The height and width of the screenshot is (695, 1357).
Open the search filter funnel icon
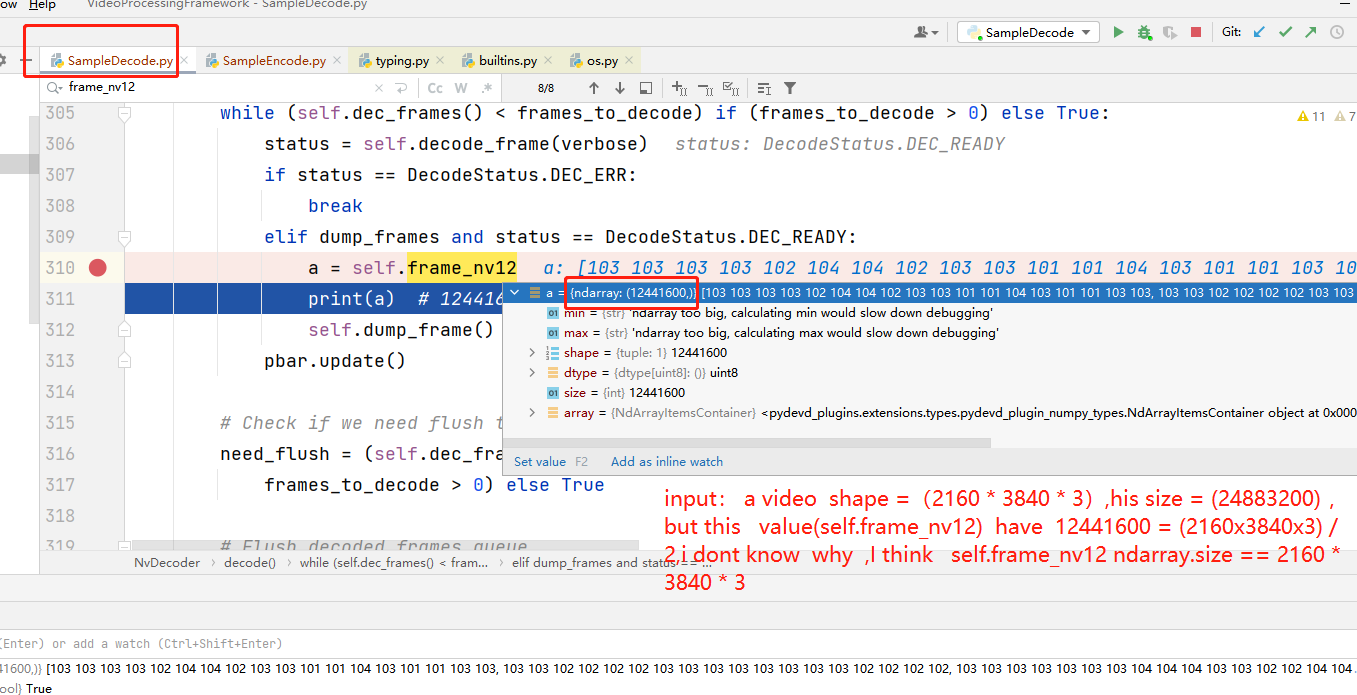[x=789, y=87]
